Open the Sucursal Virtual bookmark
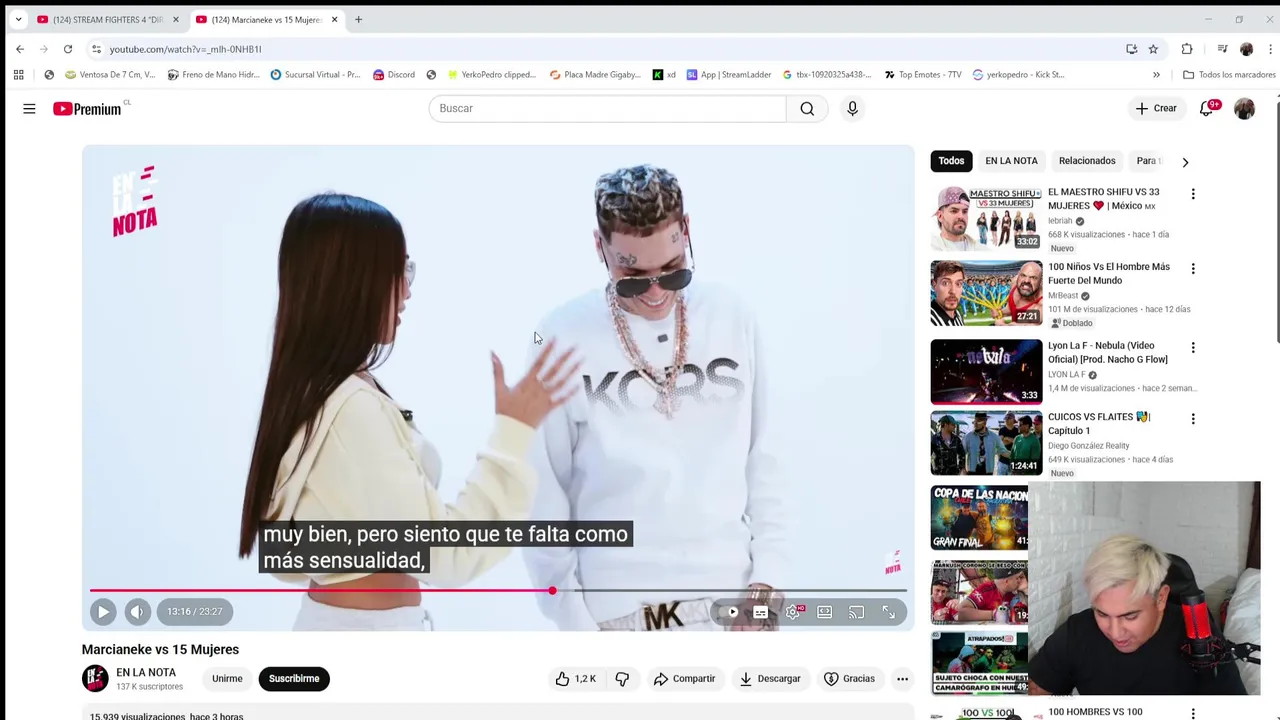Screen dimensions: 1280x720 click(315, 74)
